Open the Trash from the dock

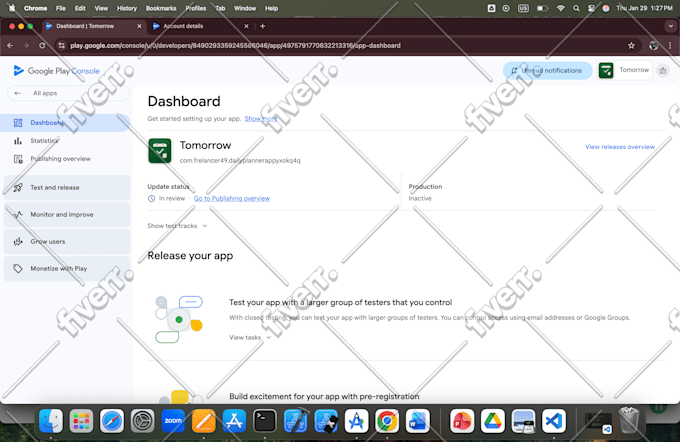pos(628,420)
